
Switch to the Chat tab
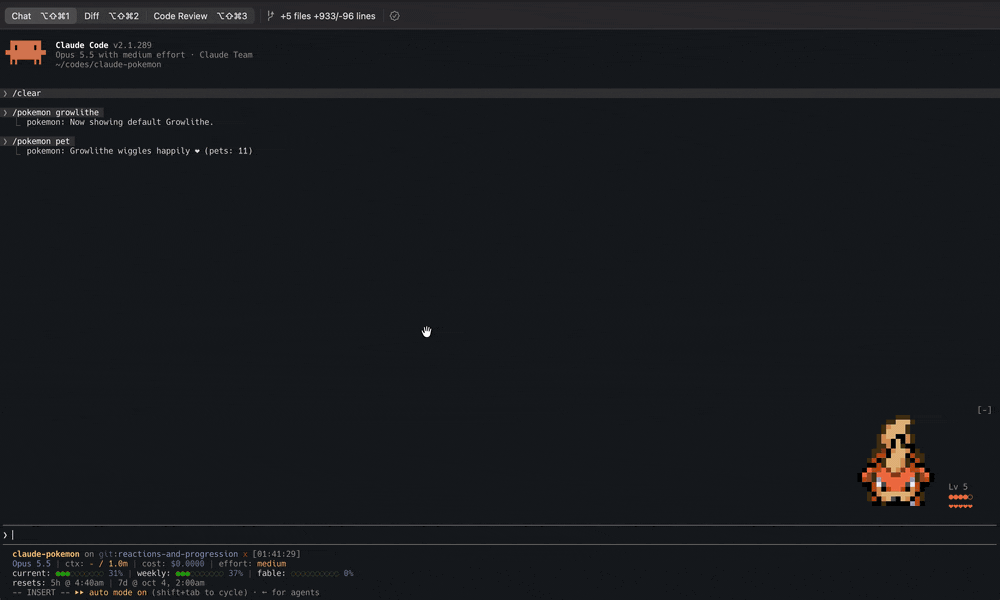click(40, 16)
